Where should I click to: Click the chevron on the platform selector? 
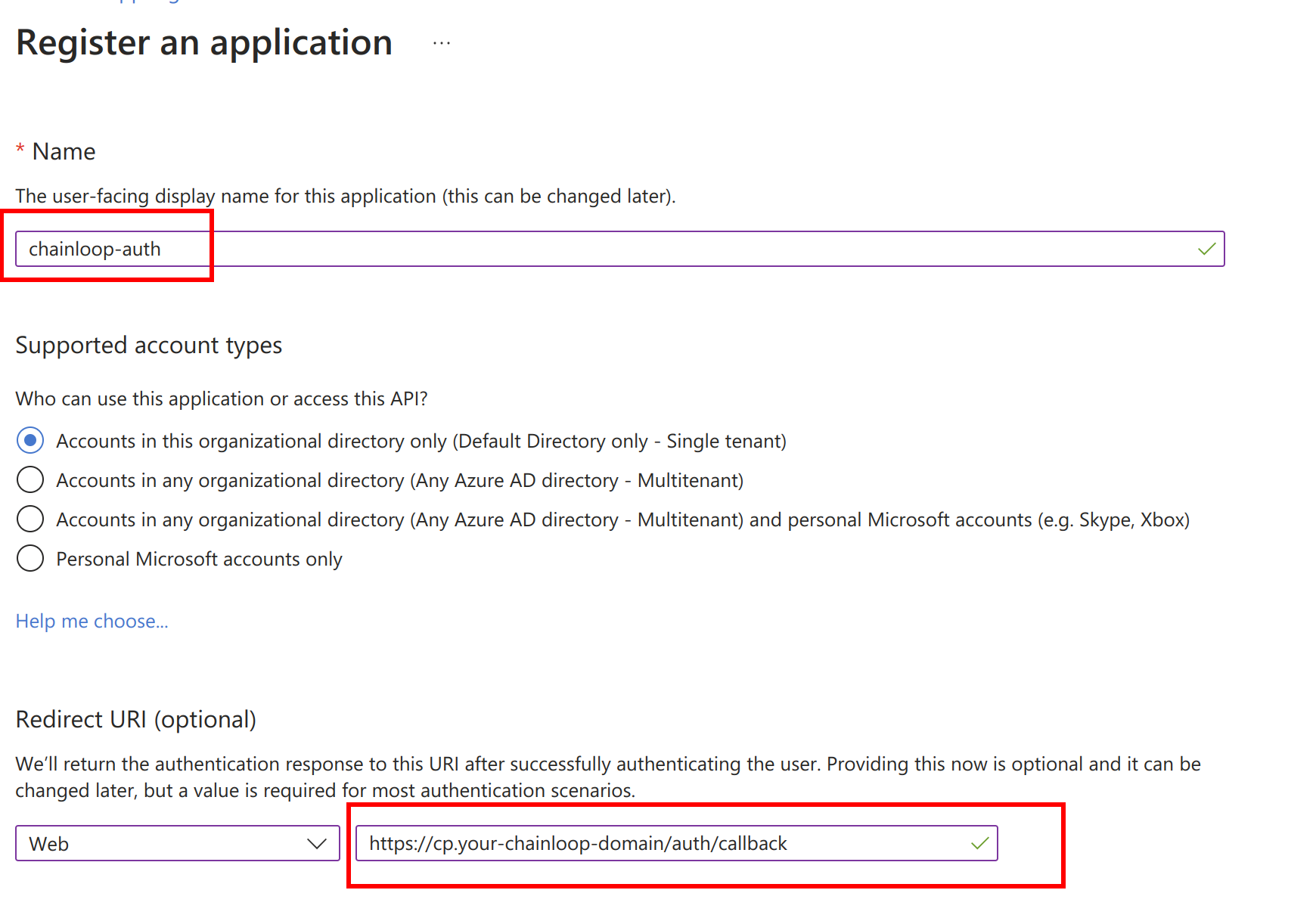[x=318, y=843]
